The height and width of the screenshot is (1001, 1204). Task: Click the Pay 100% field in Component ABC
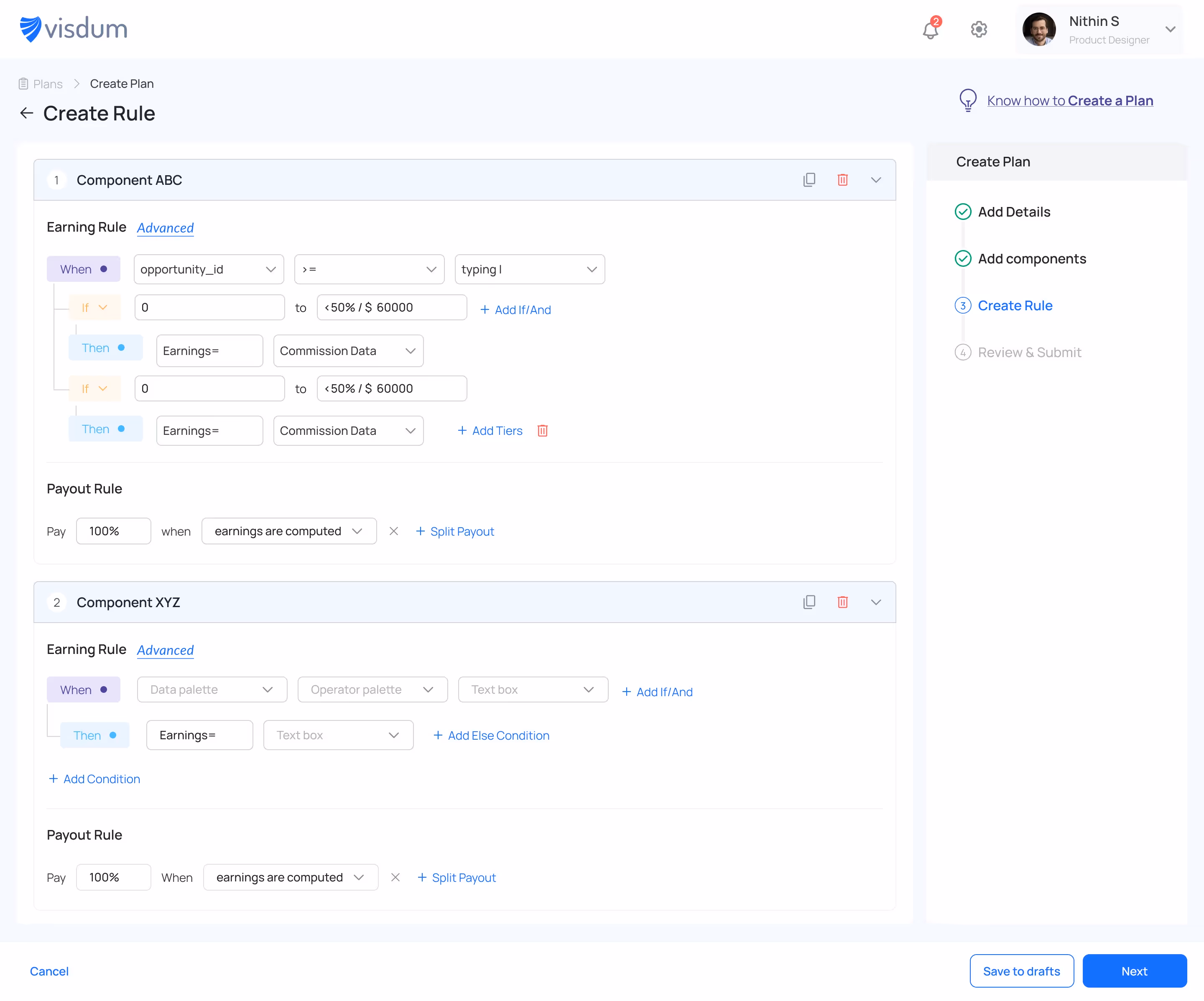coord(114,531)
